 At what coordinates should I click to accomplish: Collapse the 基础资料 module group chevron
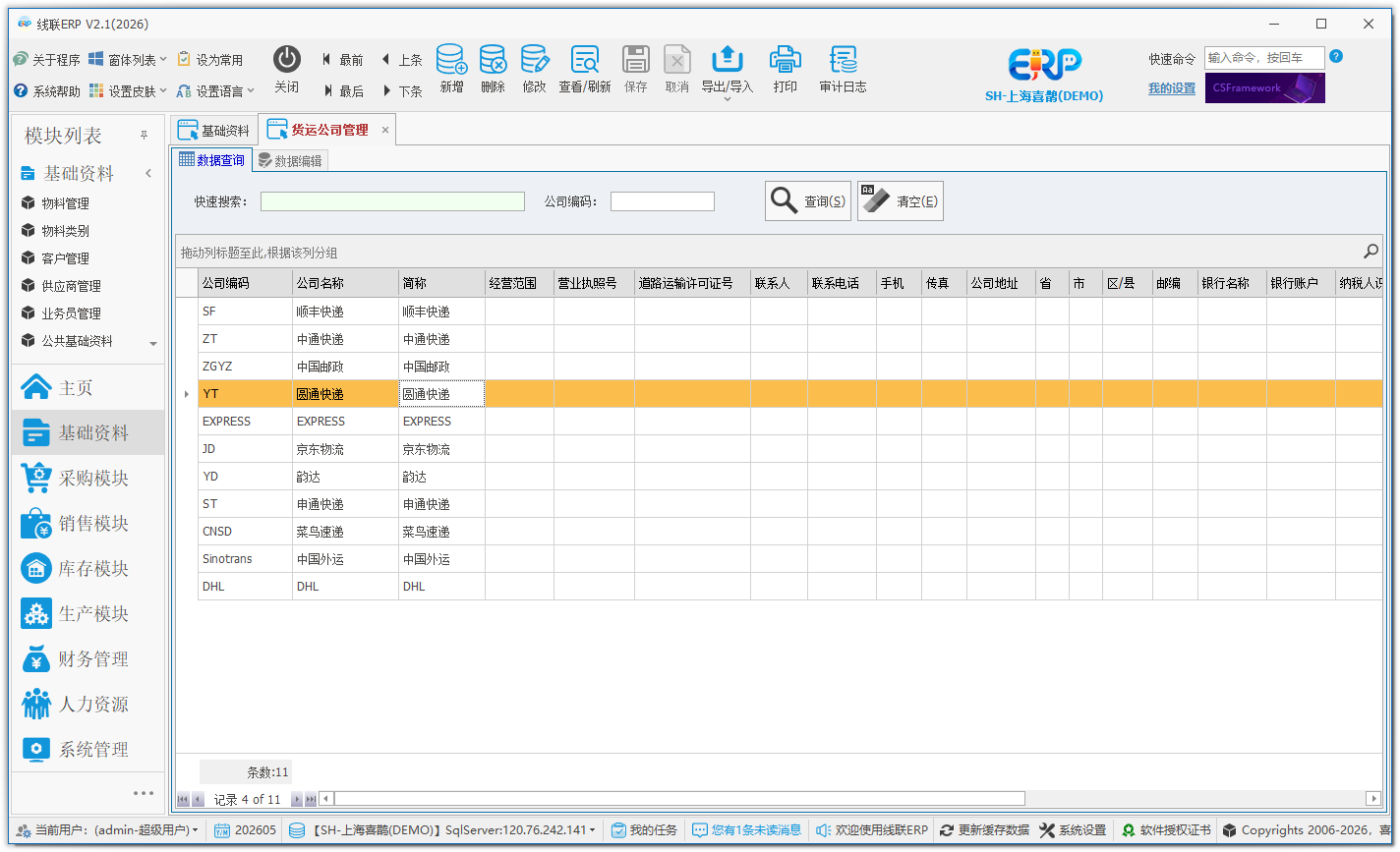[148, 174]
